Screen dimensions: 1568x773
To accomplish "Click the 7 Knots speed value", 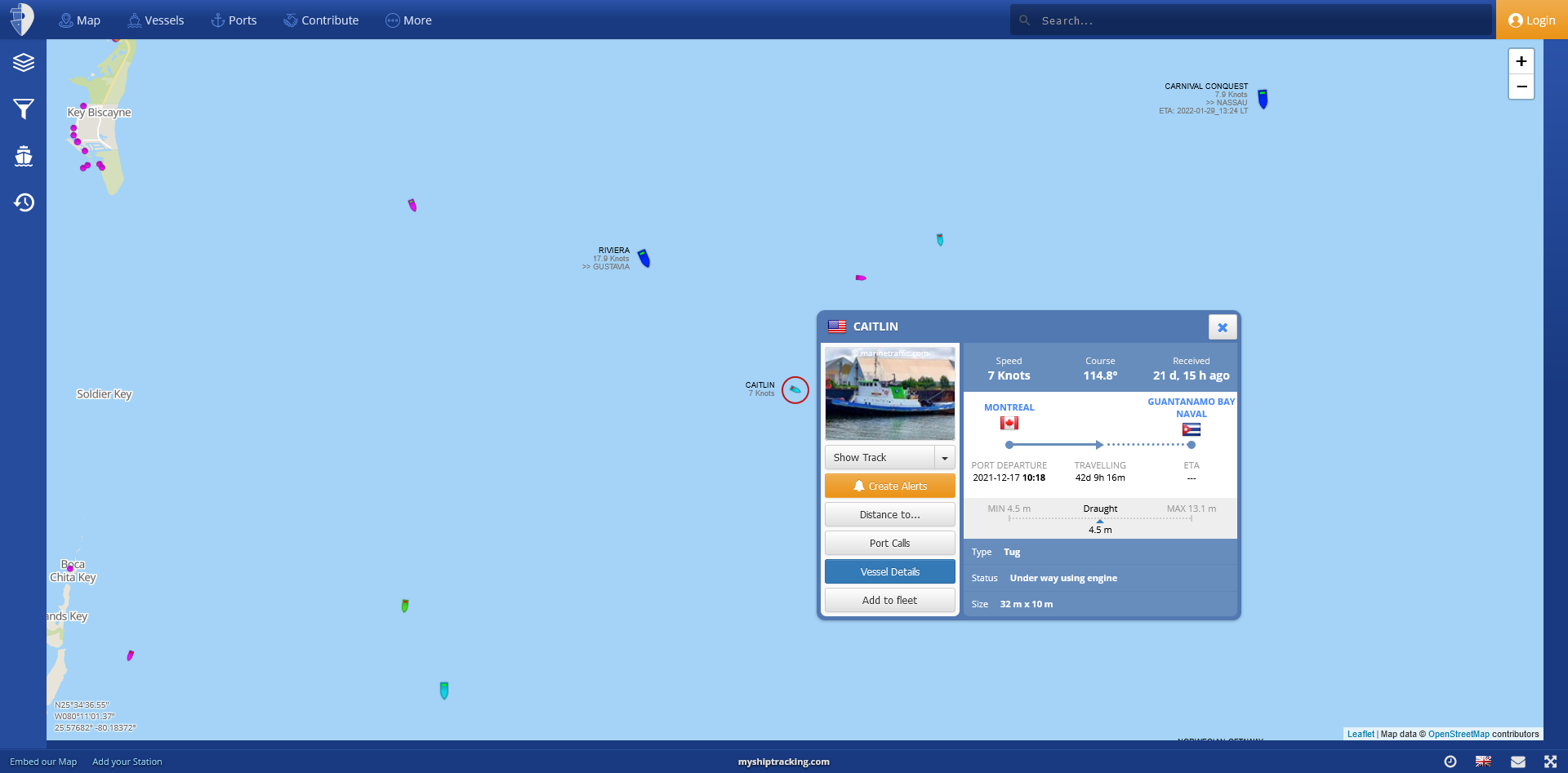I will point(1009,375).
